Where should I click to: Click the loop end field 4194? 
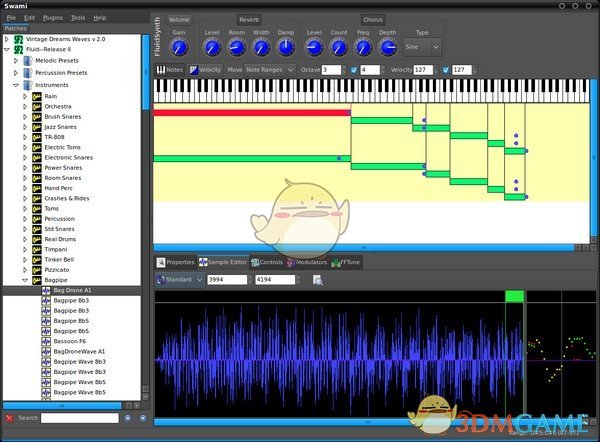pyautogui.click(x=275, y=280)
